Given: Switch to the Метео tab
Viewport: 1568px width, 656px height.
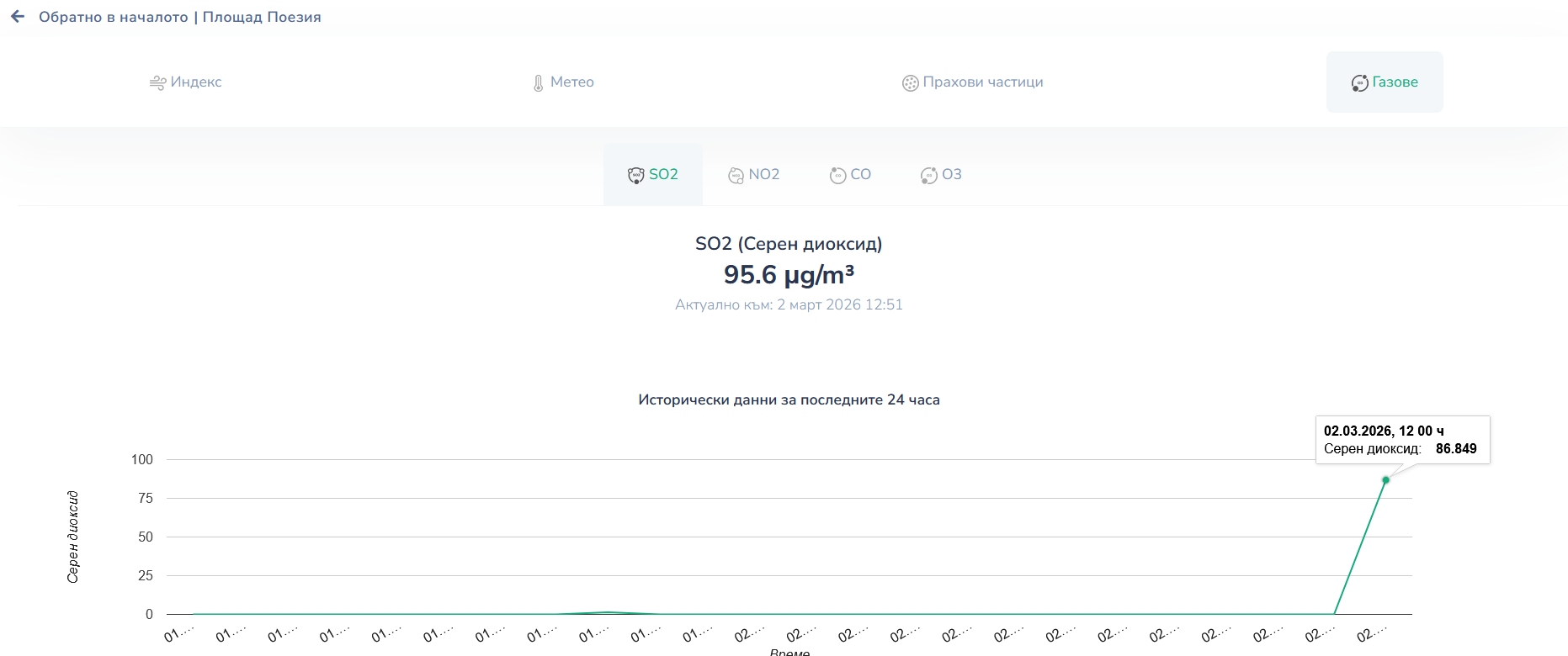Looking at the screenshot, I should 571,82.
